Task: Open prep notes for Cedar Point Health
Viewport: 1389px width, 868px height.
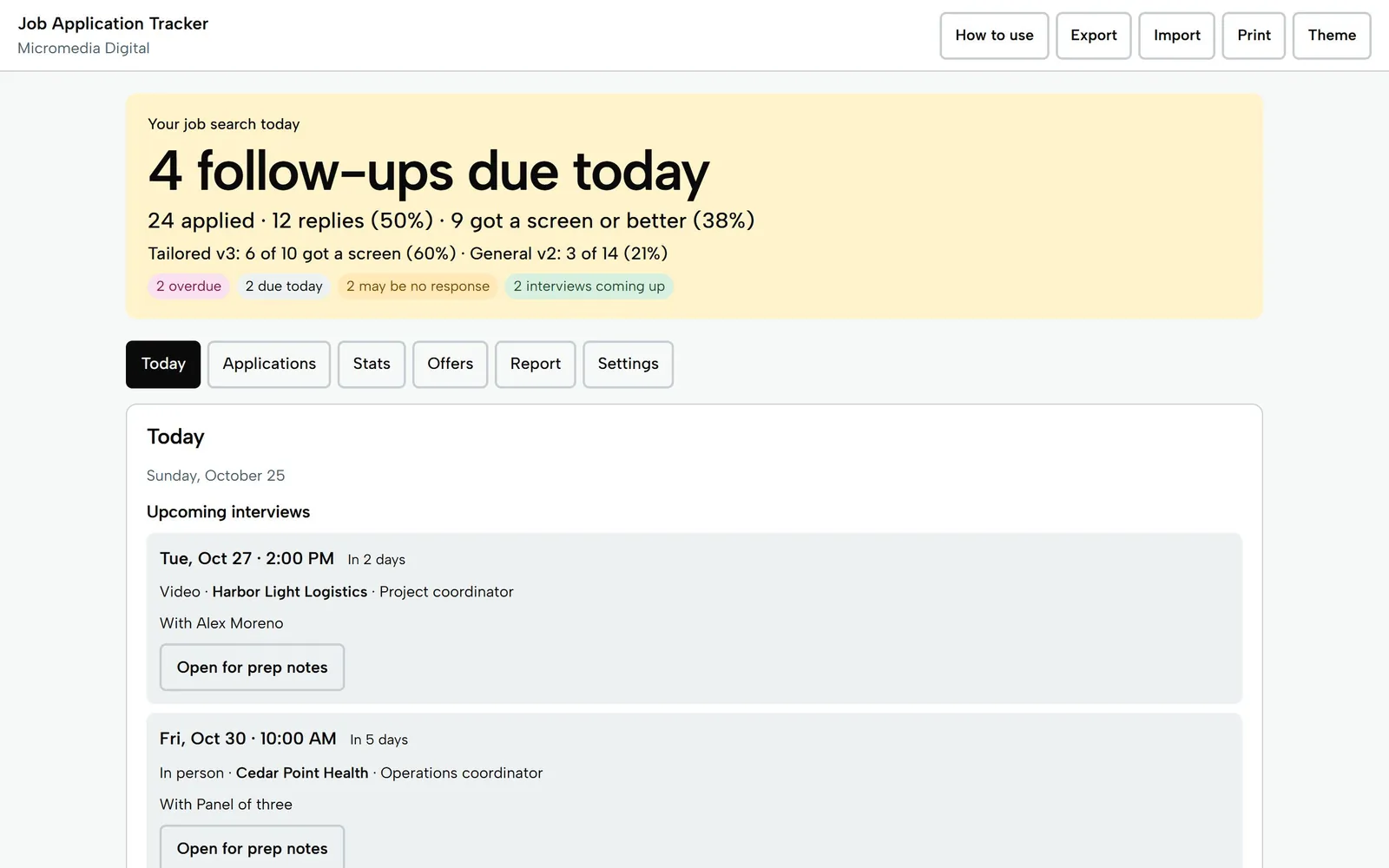Action: (252, 848)
